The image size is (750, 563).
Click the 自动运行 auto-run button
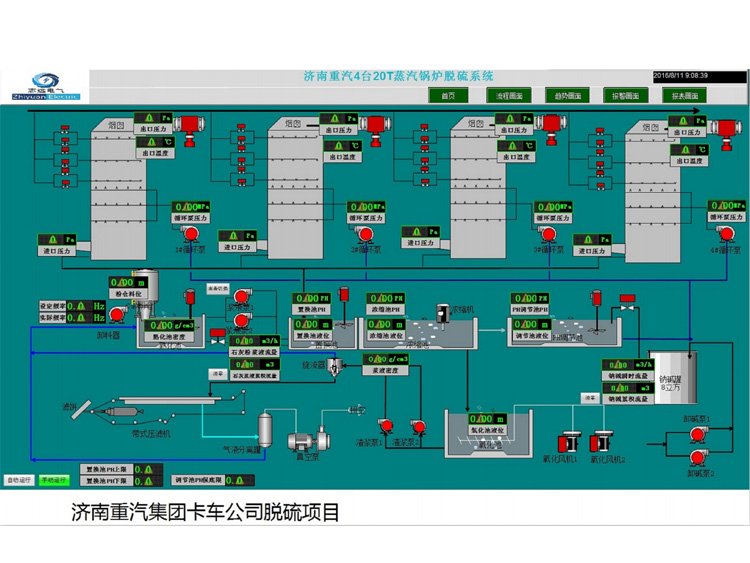pyautogui.click(x=19, y=480)
